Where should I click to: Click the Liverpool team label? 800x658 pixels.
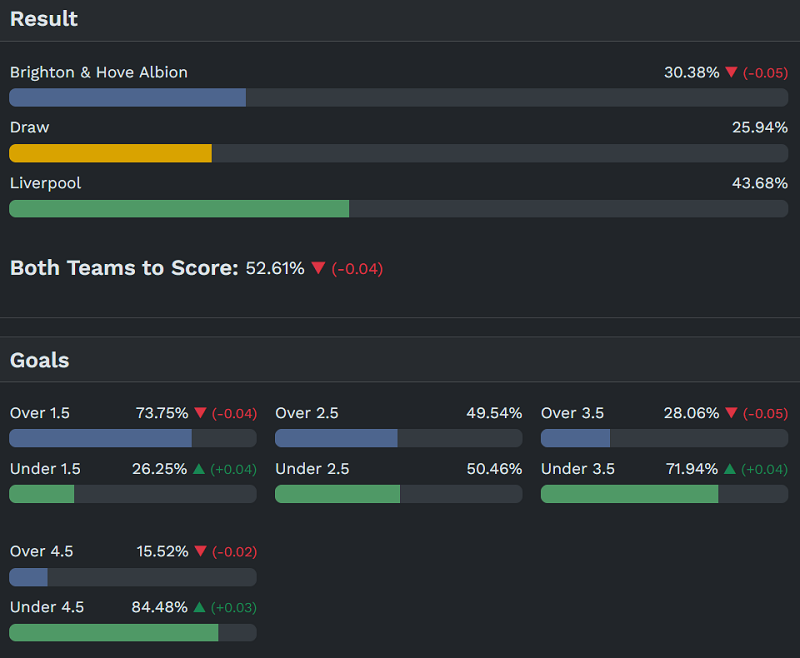(45, 183)
